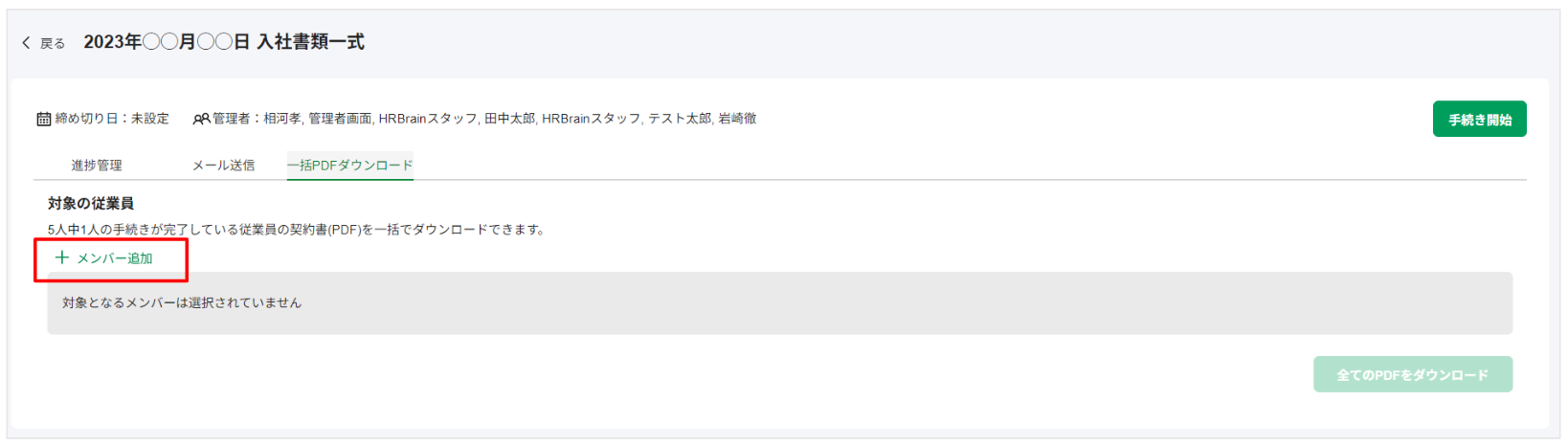Click the 5人中1人 description sentence
The width and height of the screenshot is (1568, 446).
click(296, 230)
